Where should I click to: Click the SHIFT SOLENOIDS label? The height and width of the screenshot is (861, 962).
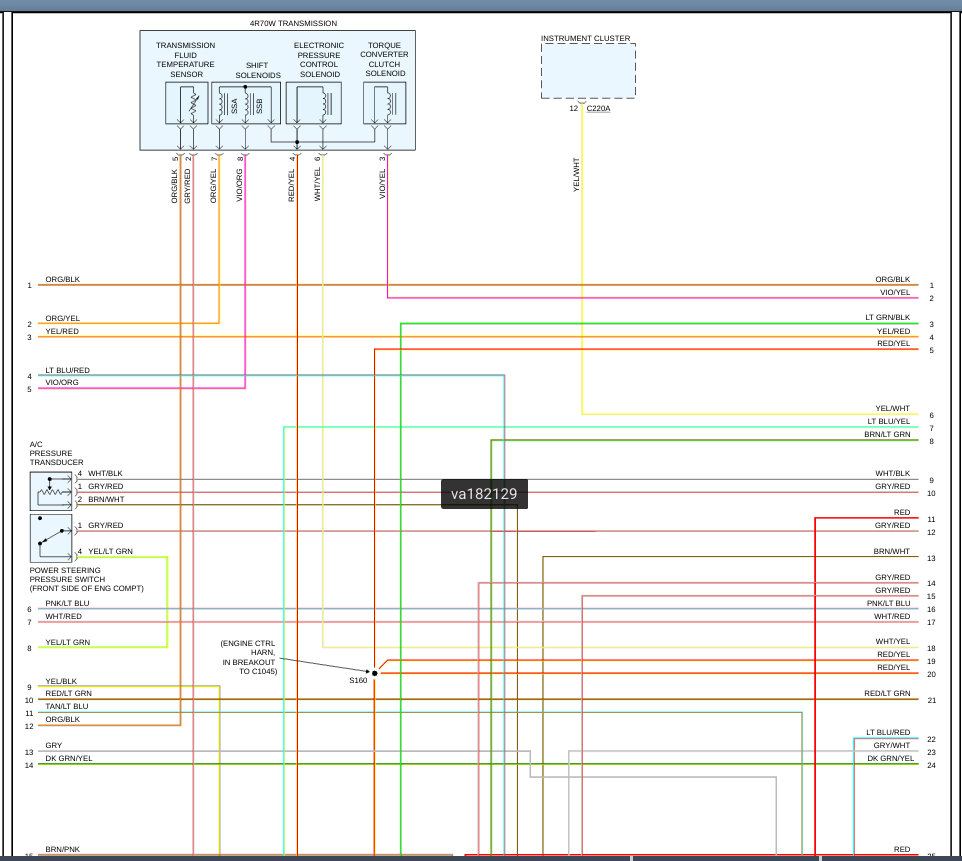click(x=258, y=70)
